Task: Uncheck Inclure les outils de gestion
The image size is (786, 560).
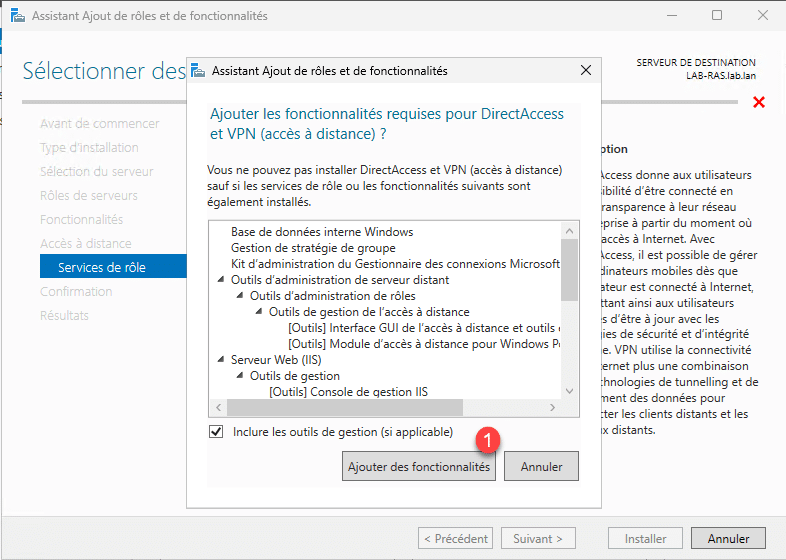Action: pos(216,432)
